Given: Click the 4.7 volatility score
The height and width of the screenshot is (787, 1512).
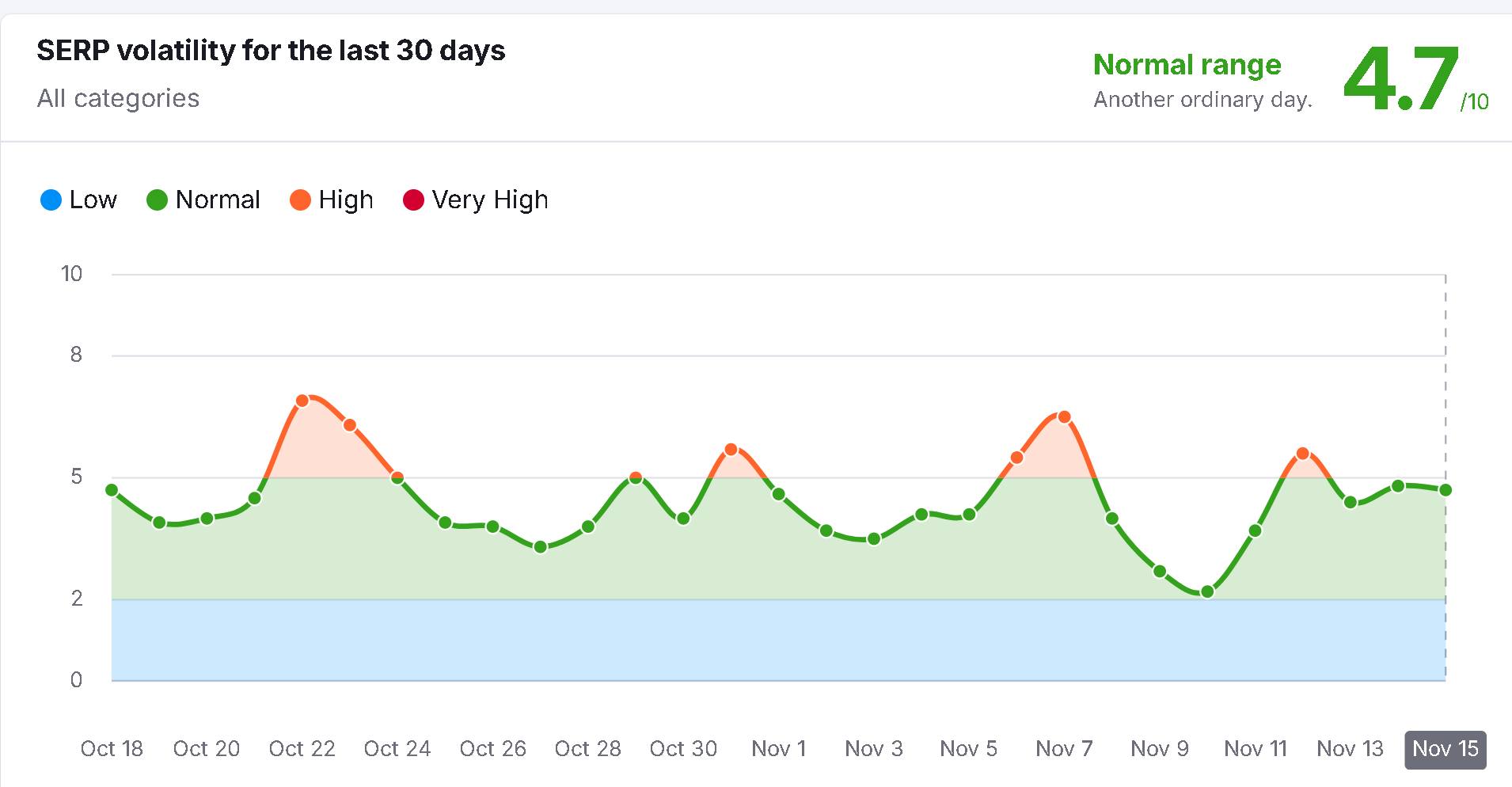Looking at the screenshot, I should pos(1401,78).
